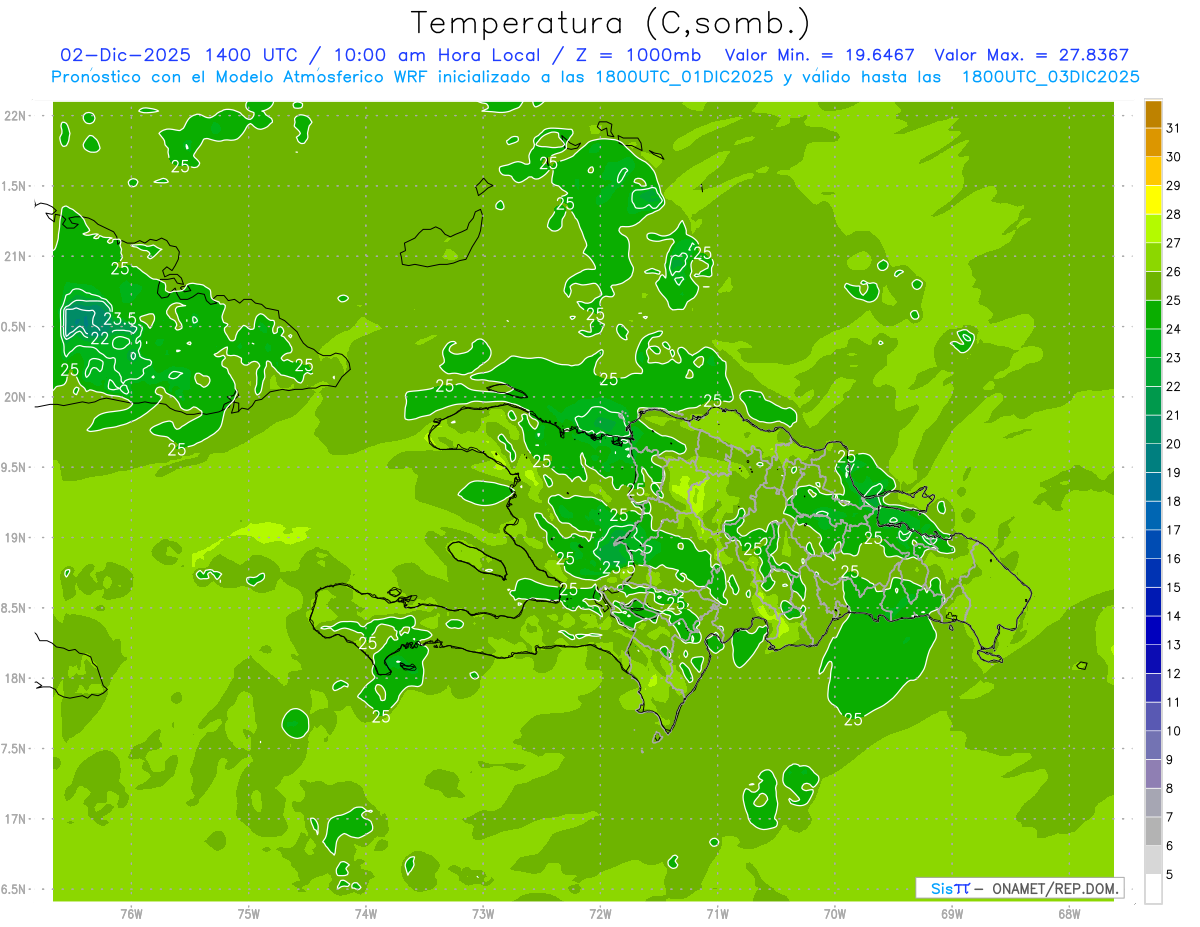Pick the green swatch between 24 and 25

[1153, 314]
